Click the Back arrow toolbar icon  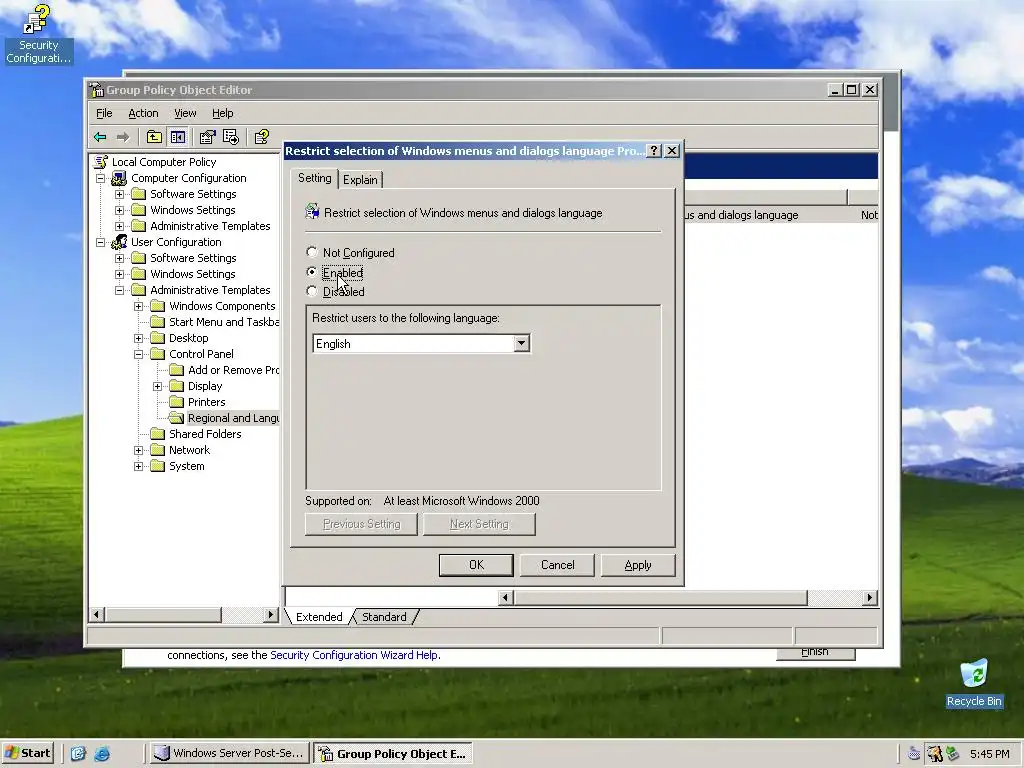100,136
